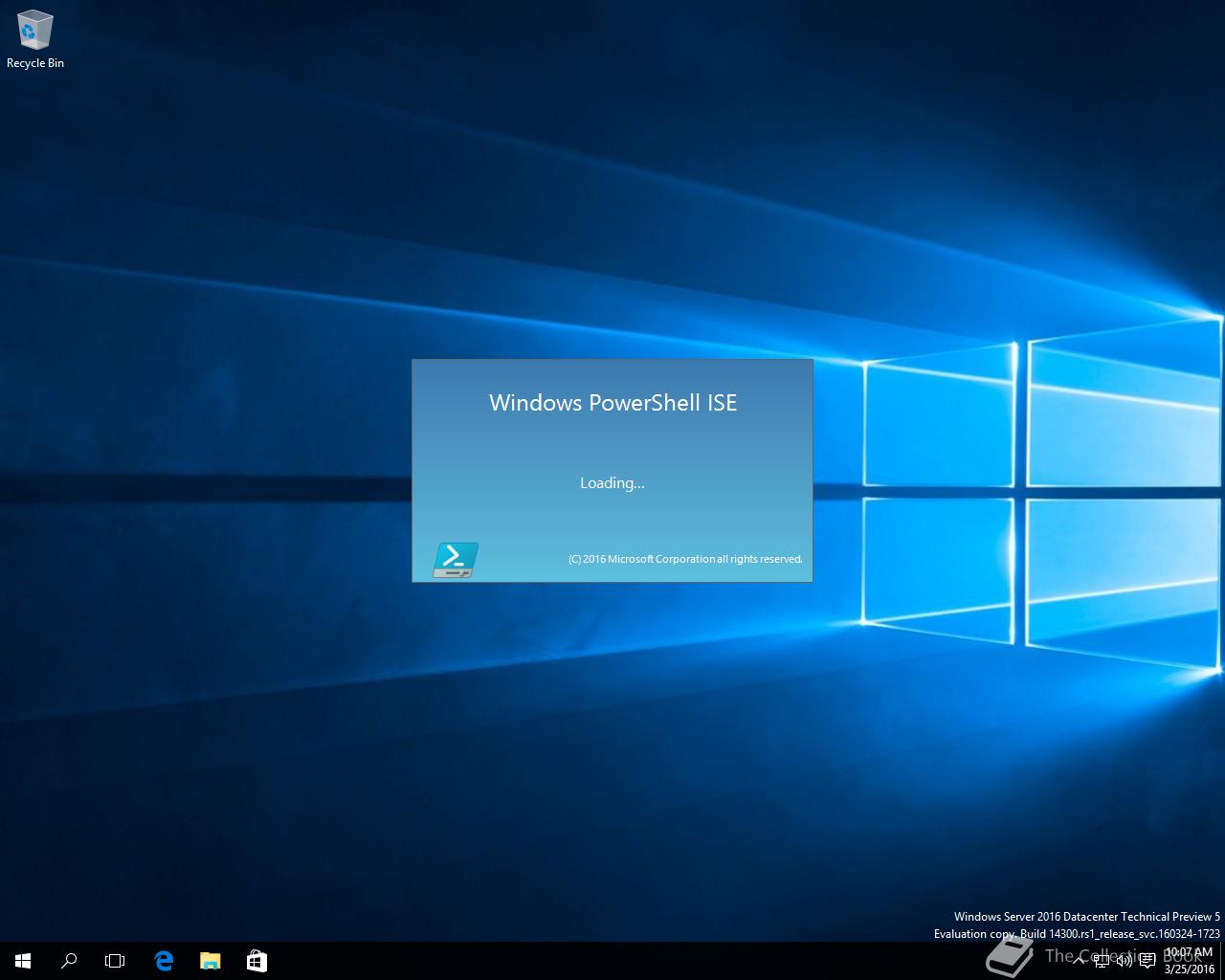
Task: Click the PowerShell ISE splash logo icon
Action: pos(456,560)
